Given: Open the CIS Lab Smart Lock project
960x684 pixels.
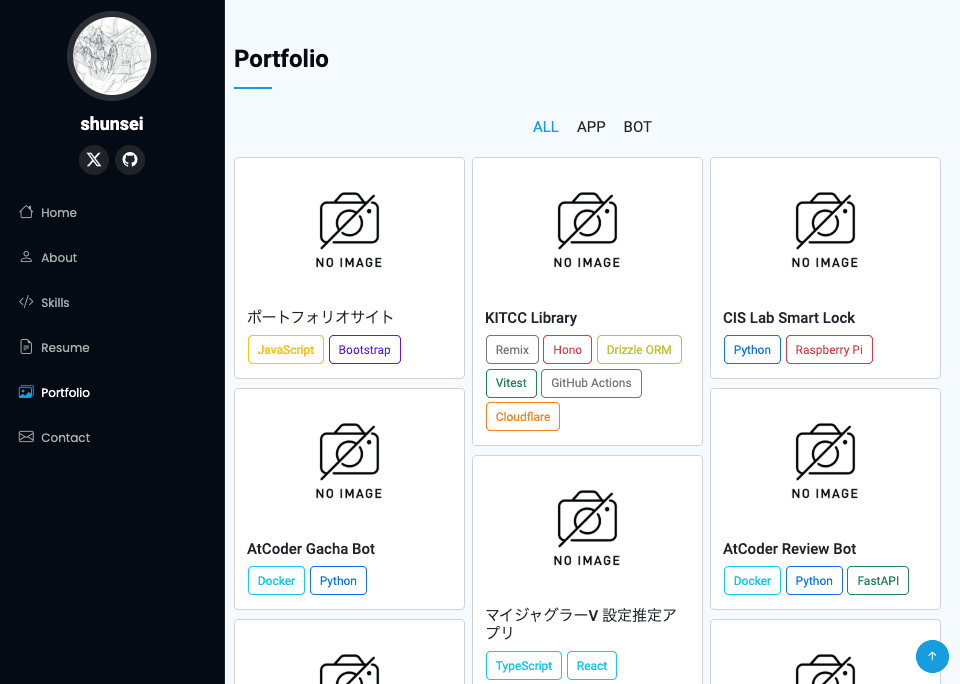Looking at the screenshot, I should coord(789,318).
